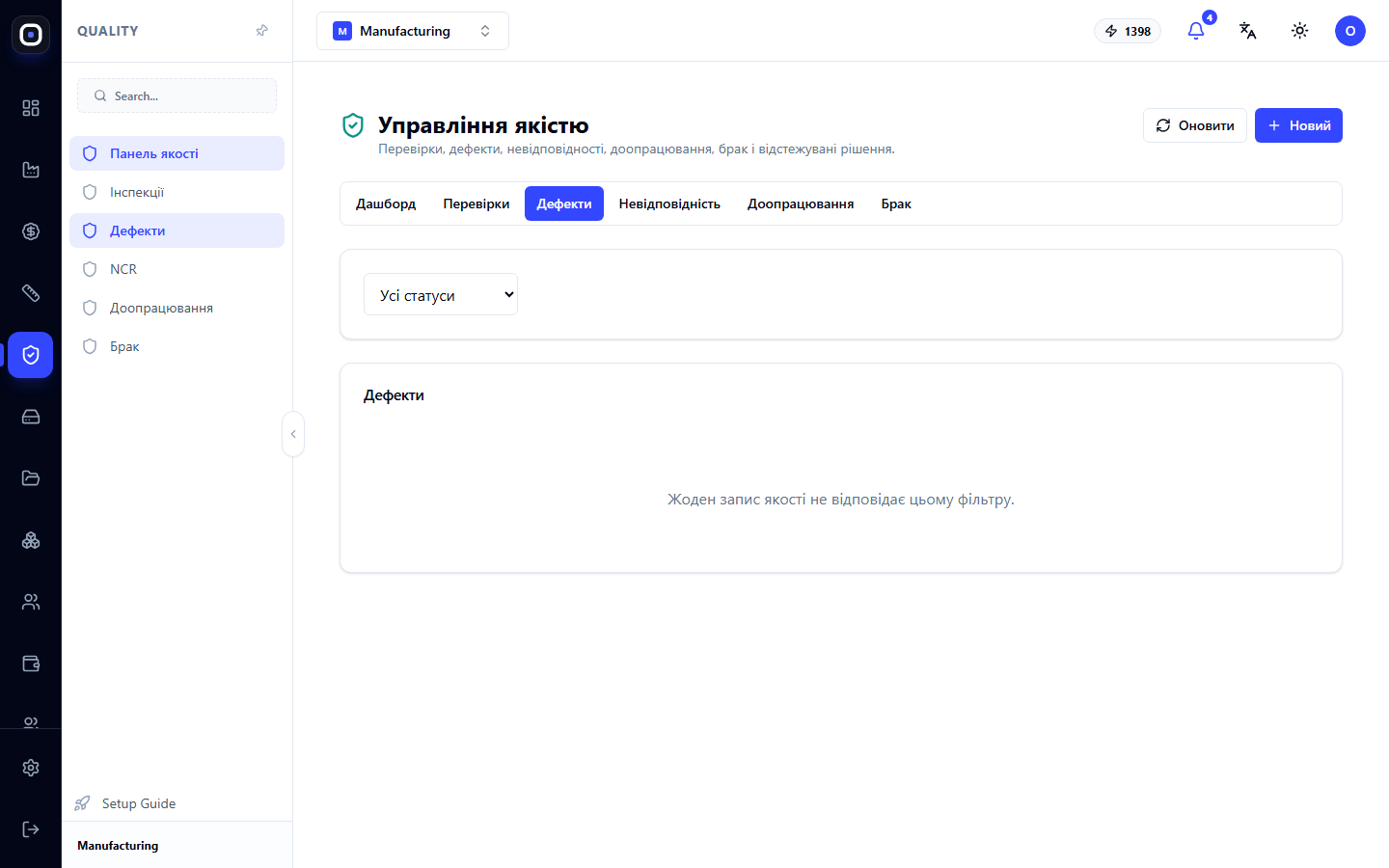Open the folder icon in the rail
The height and width of the screenshot is (868, 1389).
pyautogui.click(x=31, y=478)
